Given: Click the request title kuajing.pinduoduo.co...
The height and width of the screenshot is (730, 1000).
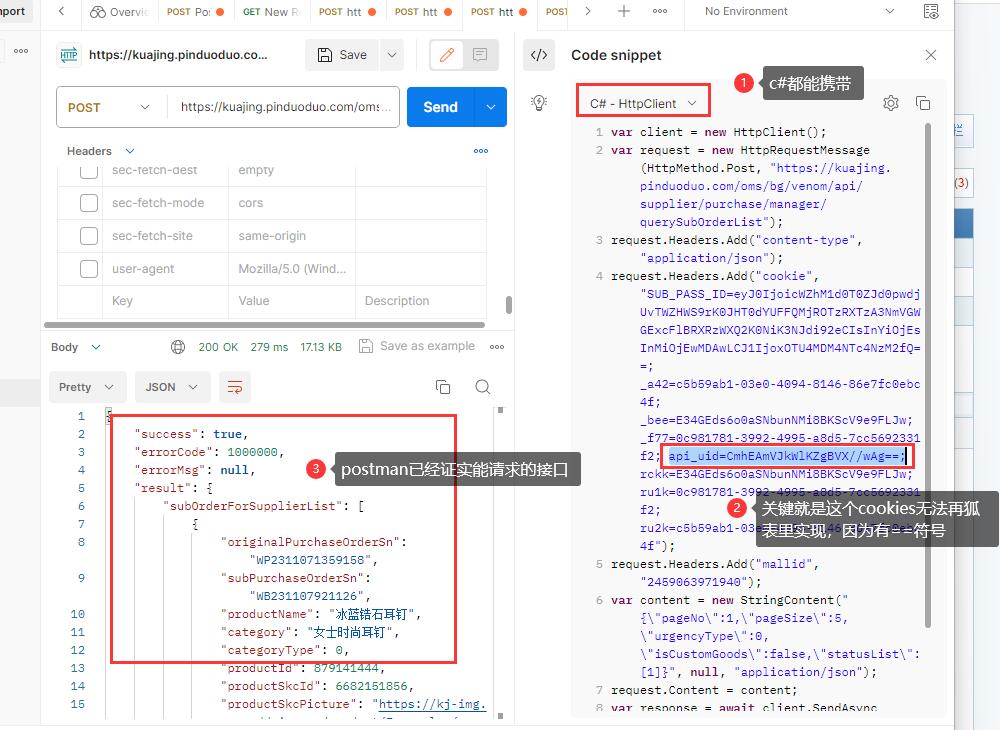Looking at the screenshot, I should 178,55.
